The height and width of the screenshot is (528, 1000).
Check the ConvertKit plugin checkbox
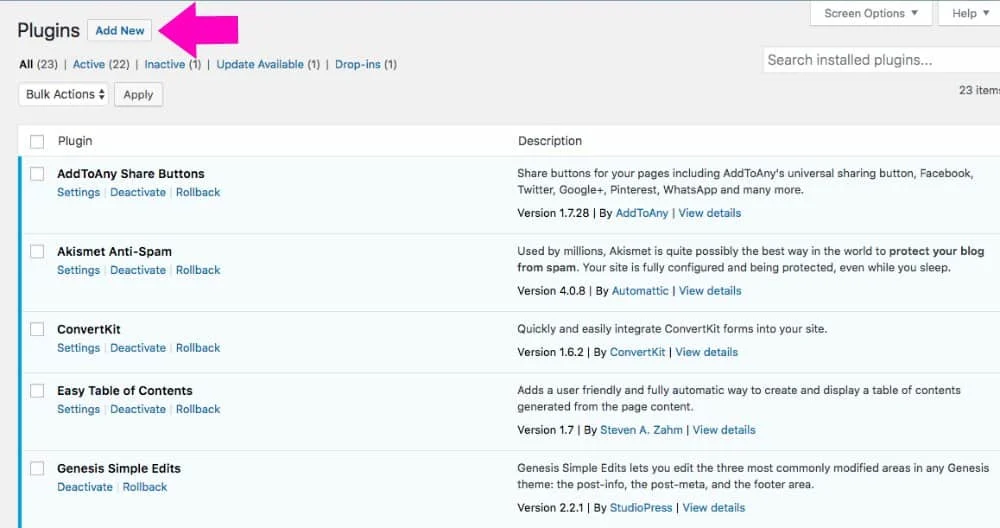[37, 329]
